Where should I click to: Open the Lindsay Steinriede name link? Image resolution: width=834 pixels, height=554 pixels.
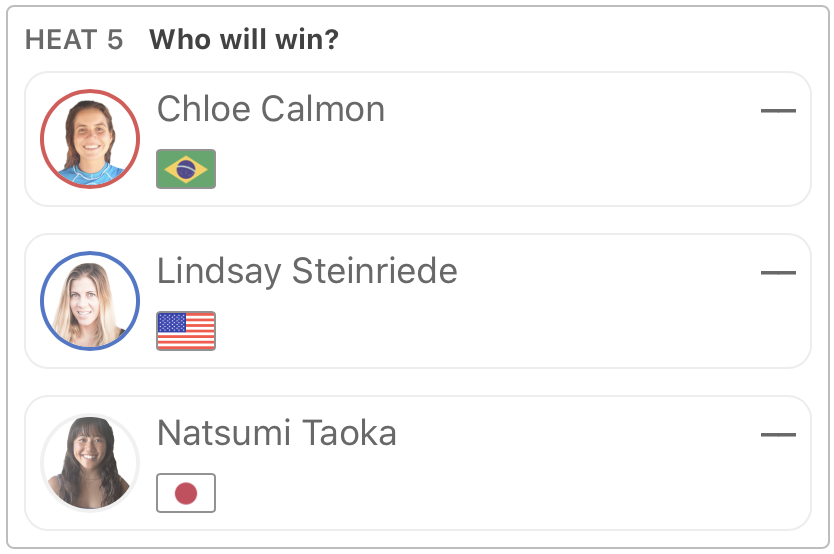(307, 271)
